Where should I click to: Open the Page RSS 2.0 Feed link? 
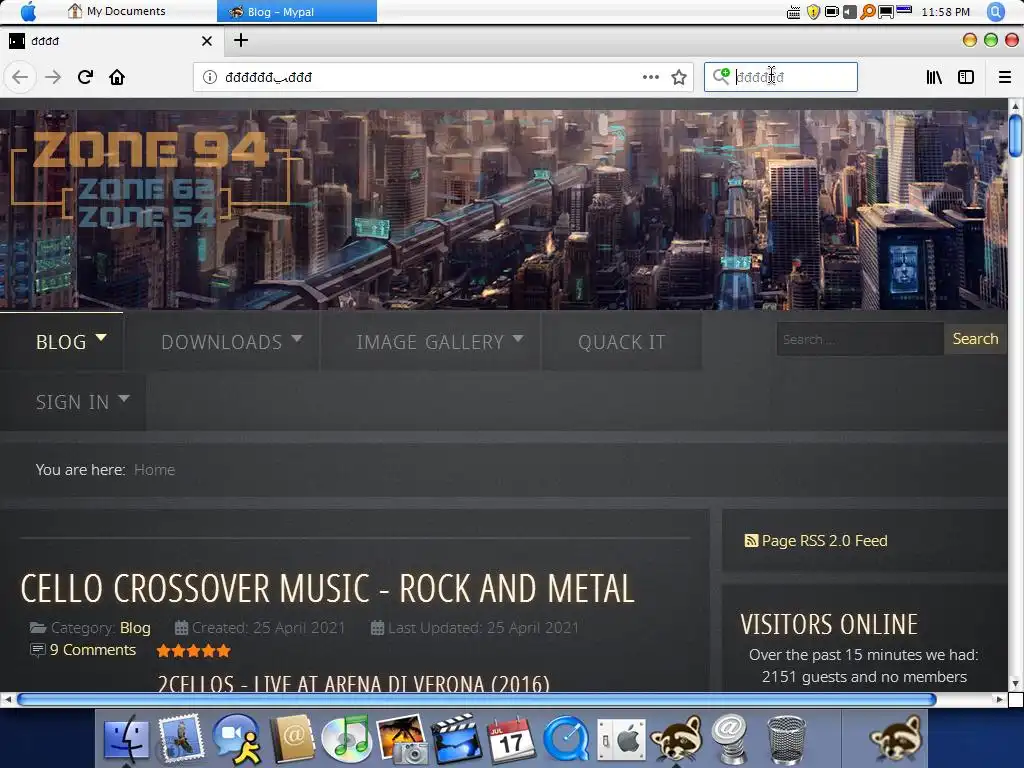pos(816,541)
